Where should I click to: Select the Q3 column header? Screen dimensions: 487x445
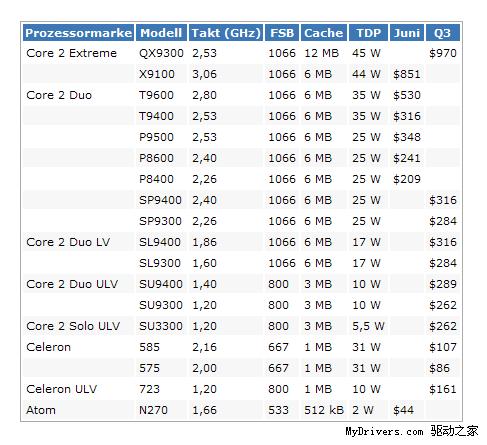[442, 33]
